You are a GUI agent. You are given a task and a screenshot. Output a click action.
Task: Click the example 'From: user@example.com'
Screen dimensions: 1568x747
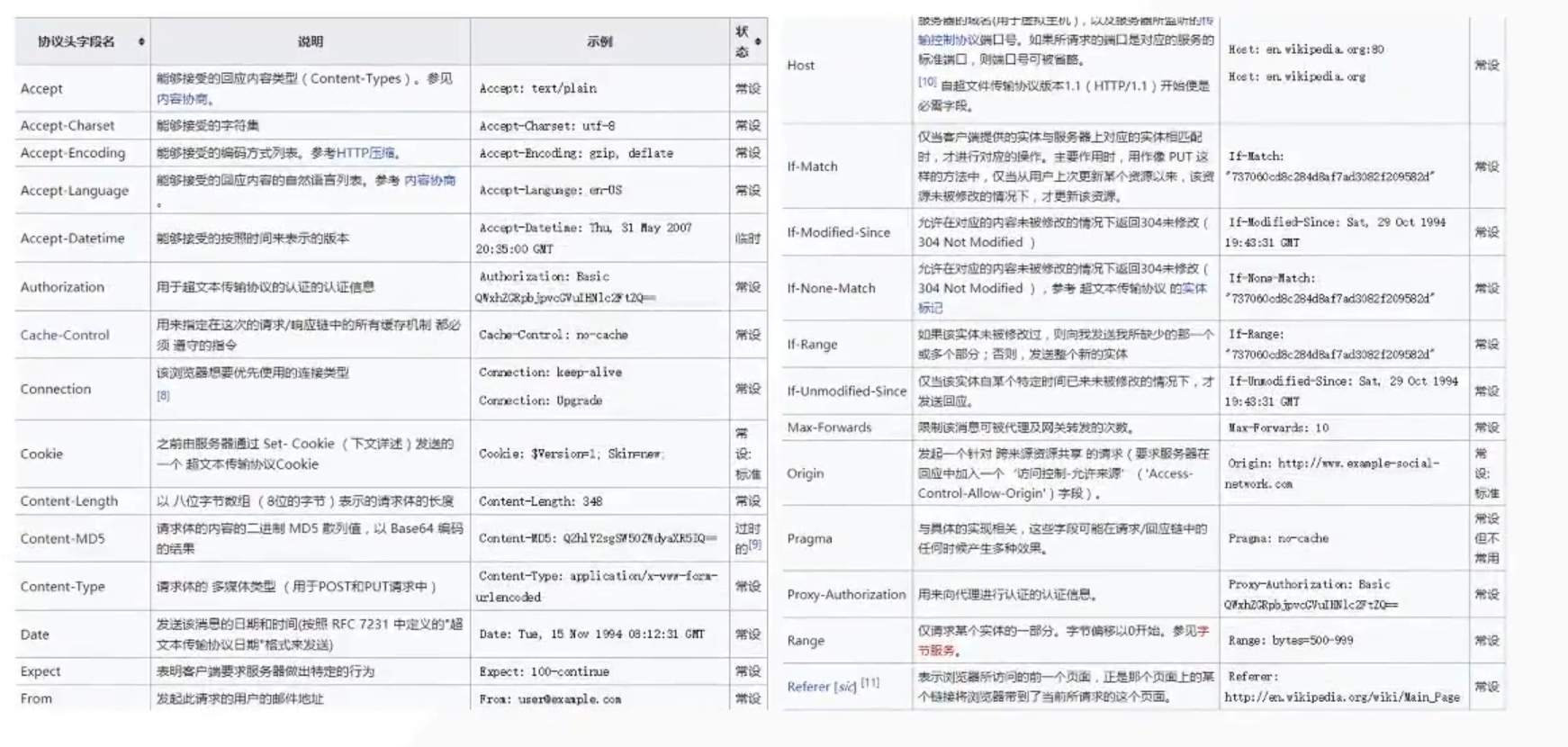[x=550, y=698]
